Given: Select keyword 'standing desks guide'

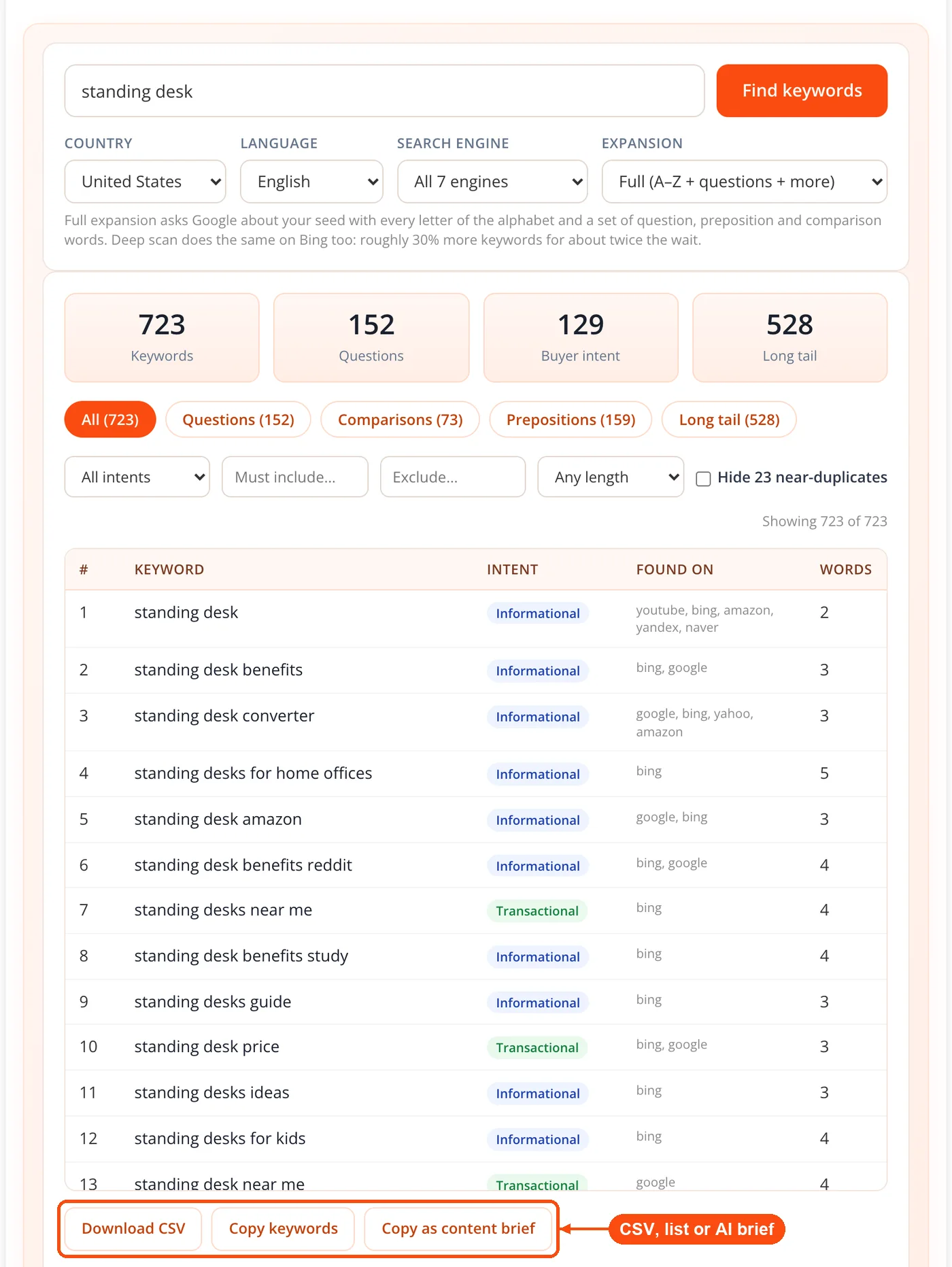Looking at the screenshot, I should (212, 1002).
